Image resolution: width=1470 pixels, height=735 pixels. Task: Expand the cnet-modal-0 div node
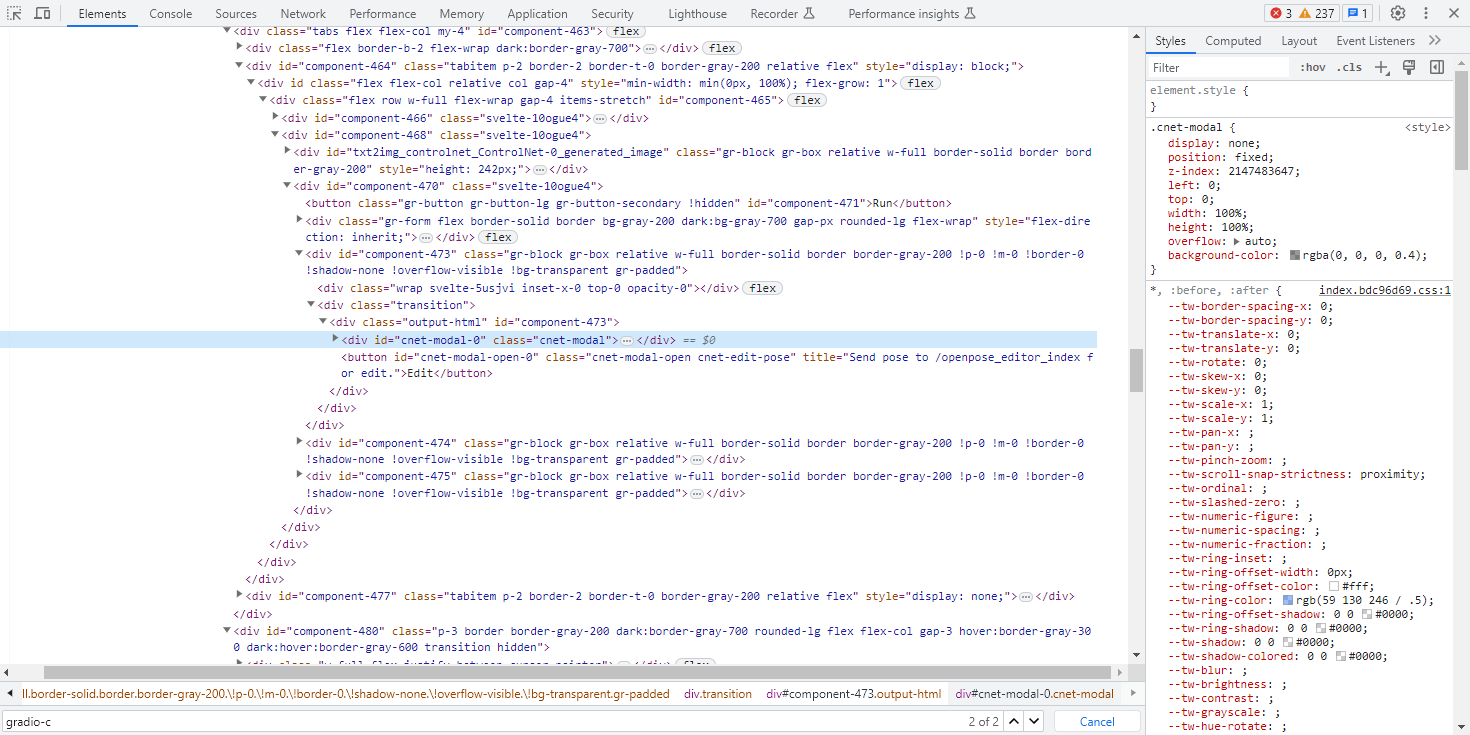point(334,339)
